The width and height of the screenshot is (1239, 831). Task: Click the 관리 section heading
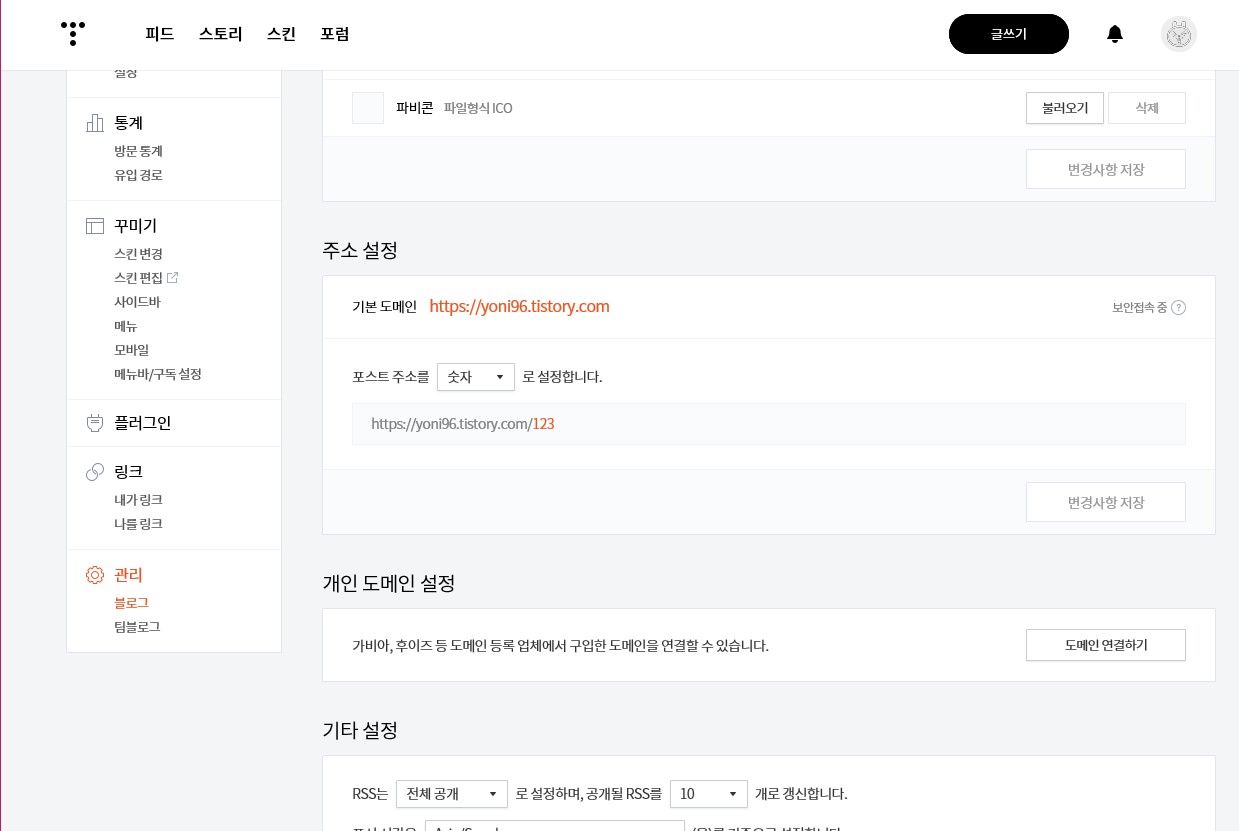click(129, 575)
